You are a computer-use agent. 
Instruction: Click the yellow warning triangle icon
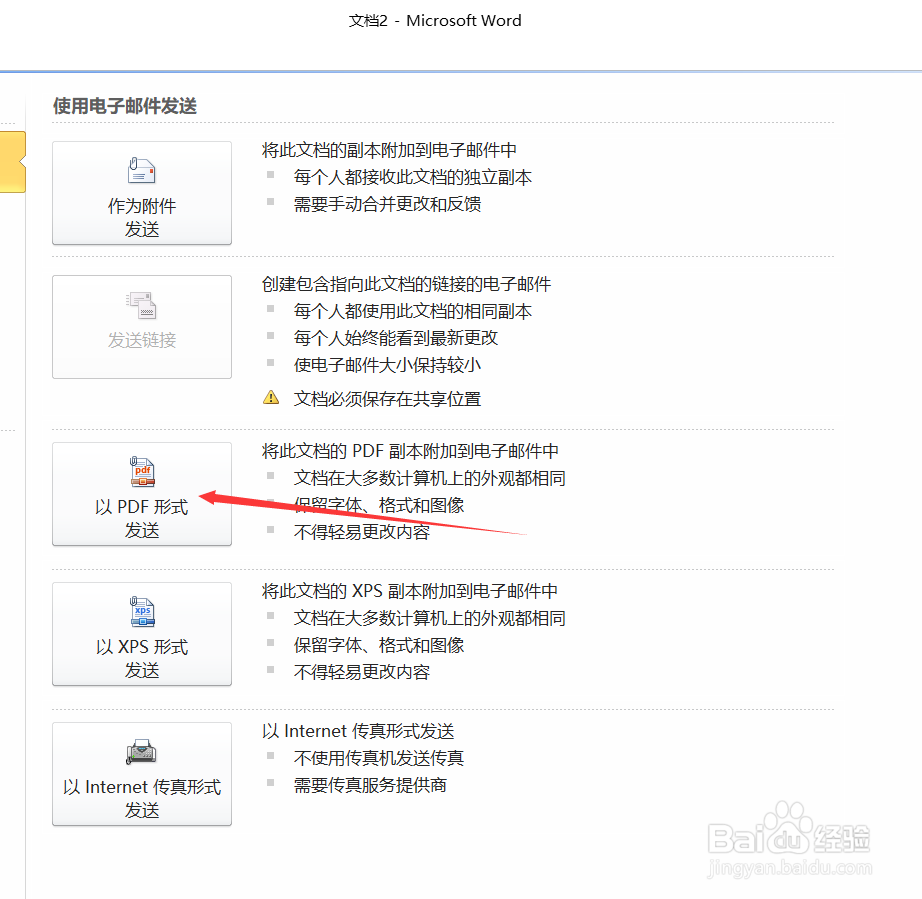click(271, 397)
